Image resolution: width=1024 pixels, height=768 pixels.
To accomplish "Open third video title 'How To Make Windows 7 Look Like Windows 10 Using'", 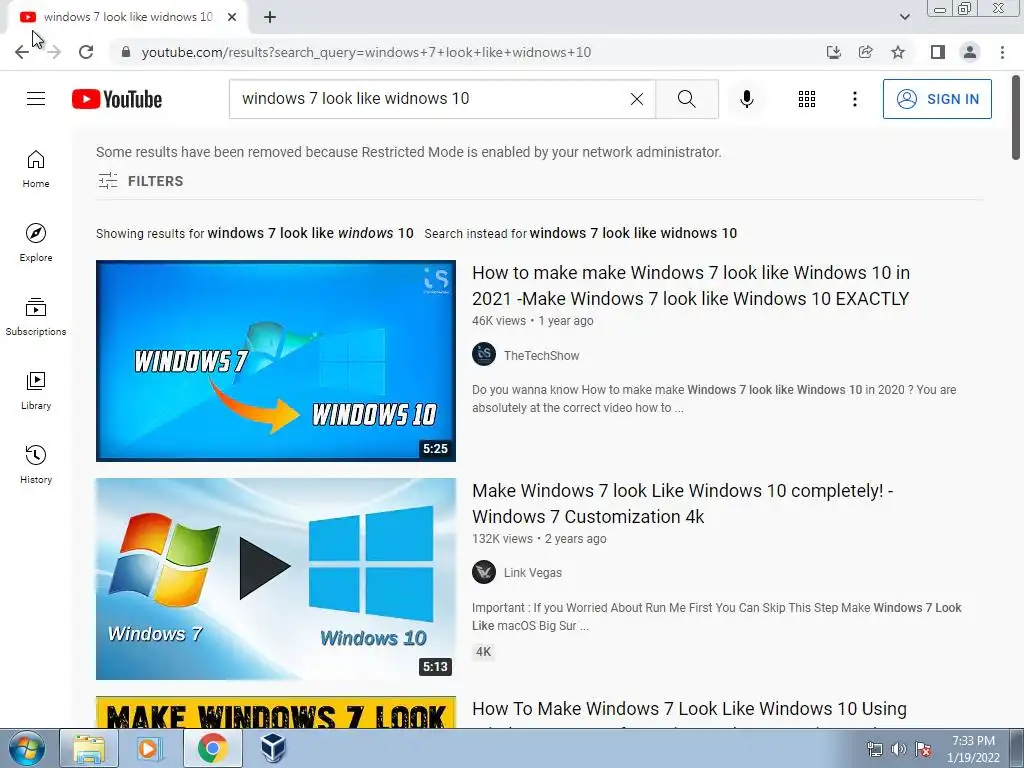I will click(689, 709).
